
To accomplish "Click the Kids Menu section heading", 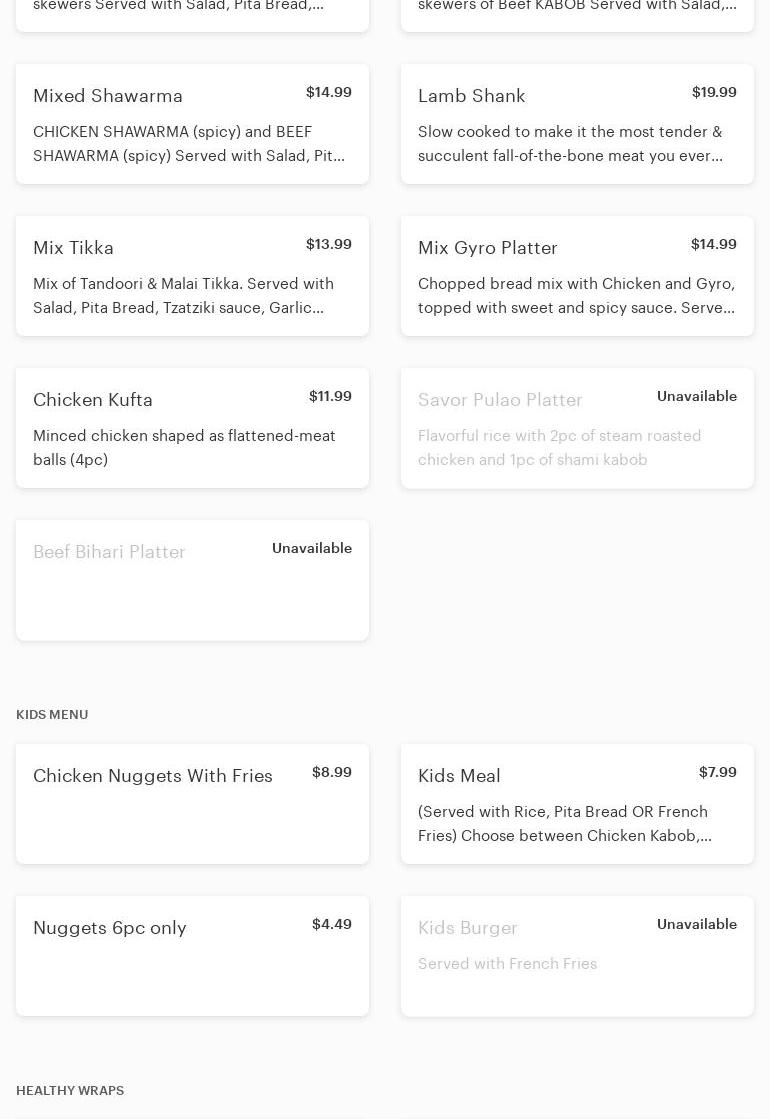I will 52,715.
